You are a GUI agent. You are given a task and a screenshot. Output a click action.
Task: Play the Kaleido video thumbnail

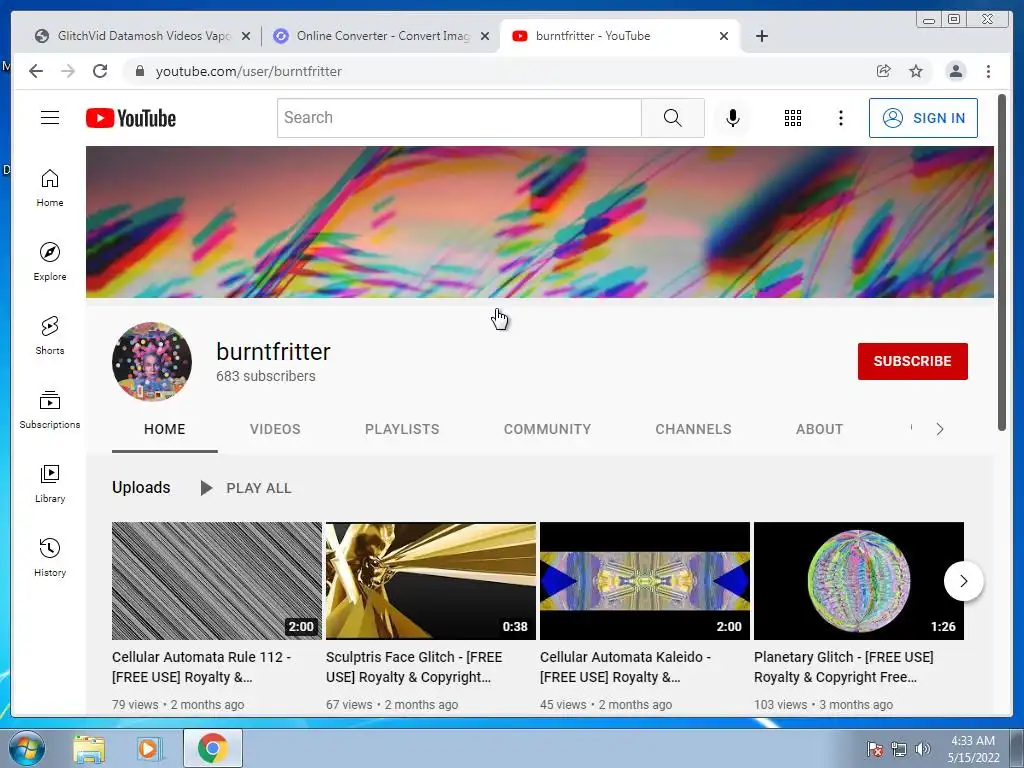point(645,581)
